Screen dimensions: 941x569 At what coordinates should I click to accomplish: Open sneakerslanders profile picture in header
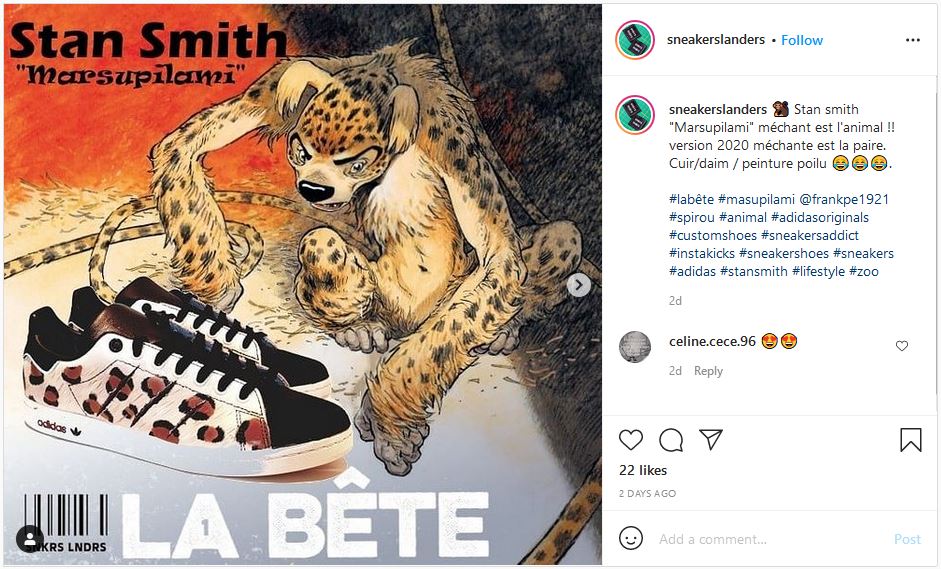pos(635,40)
